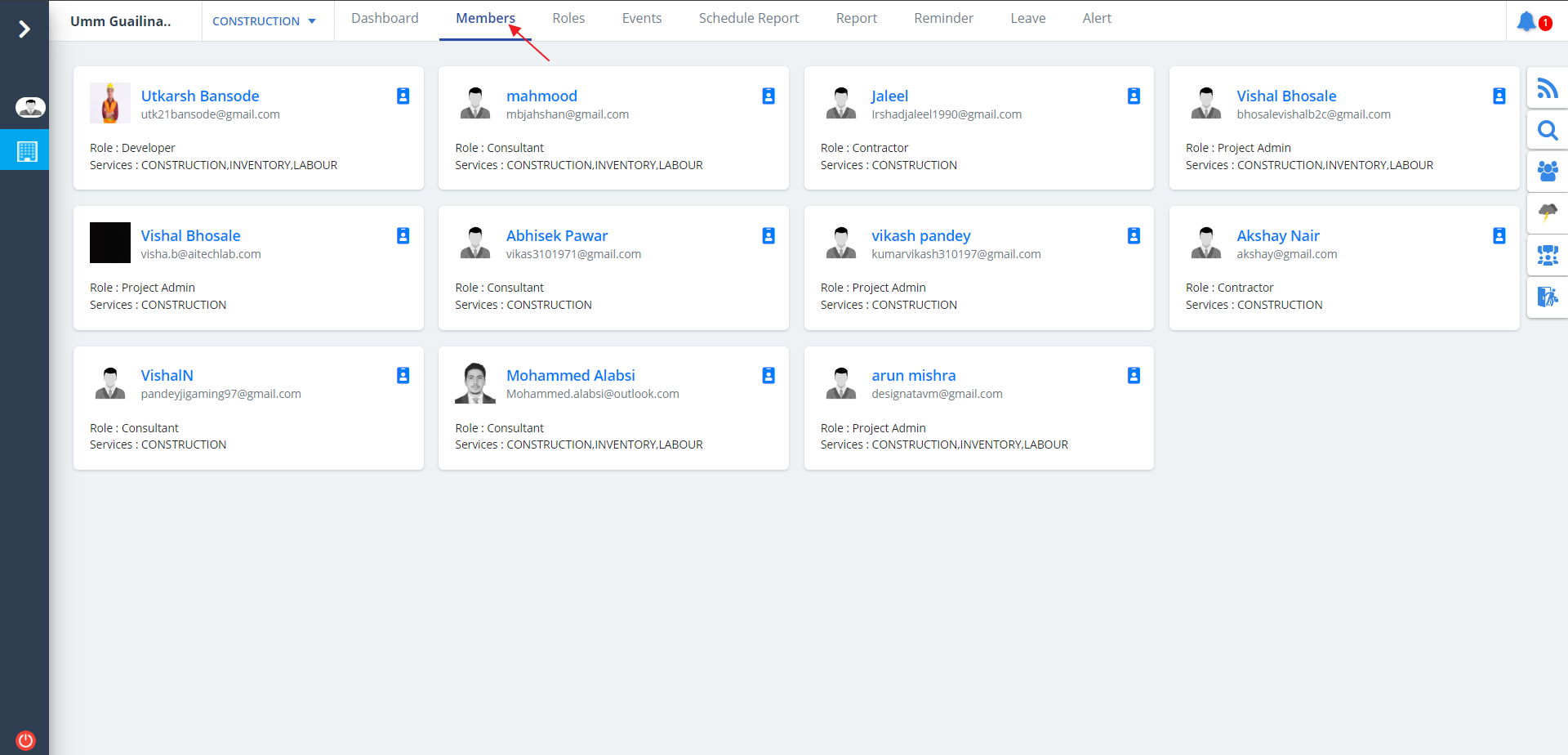Switch to the Dashboard tab
The width and height of the screenshot is (1568, 755).
[385, 19]
